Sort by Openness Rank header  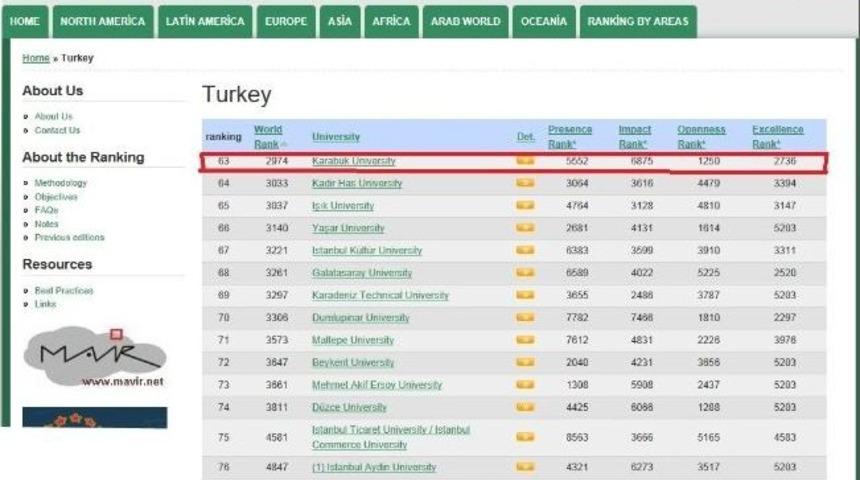701,137
